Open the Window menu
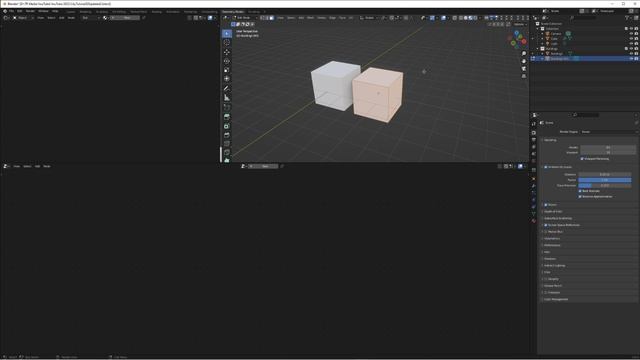 coord(43,11)
